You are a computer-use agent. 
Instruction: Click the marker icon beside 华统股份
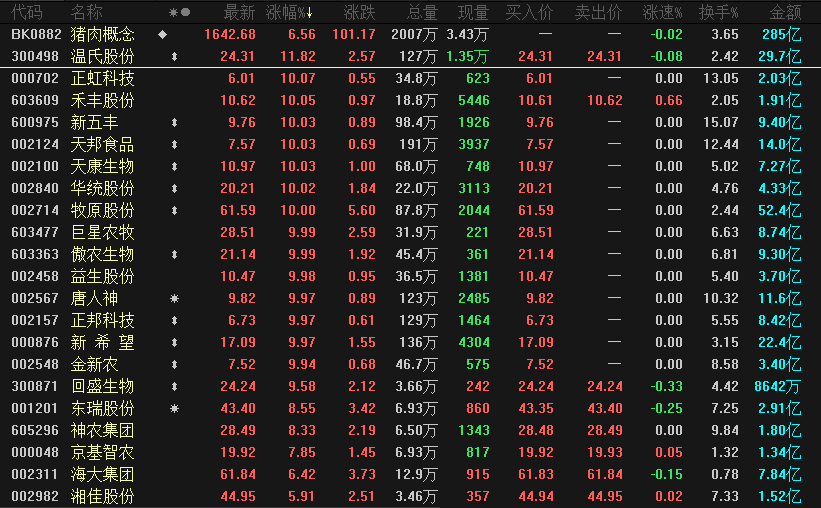pyautogui.click(x=174, y=189)
